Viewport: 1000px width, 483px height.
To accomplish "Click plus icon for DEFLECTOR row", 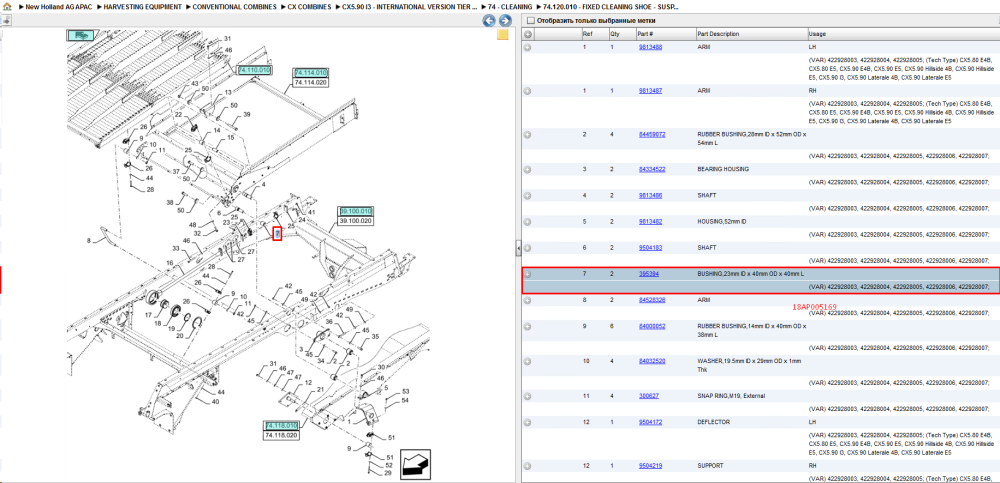I will click(528, 422).
